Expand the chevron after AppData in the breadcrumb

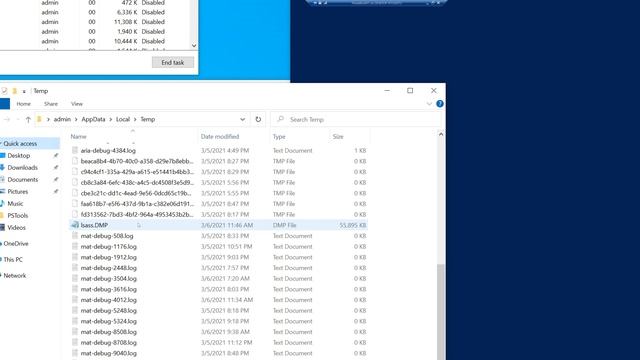(111, 119)
